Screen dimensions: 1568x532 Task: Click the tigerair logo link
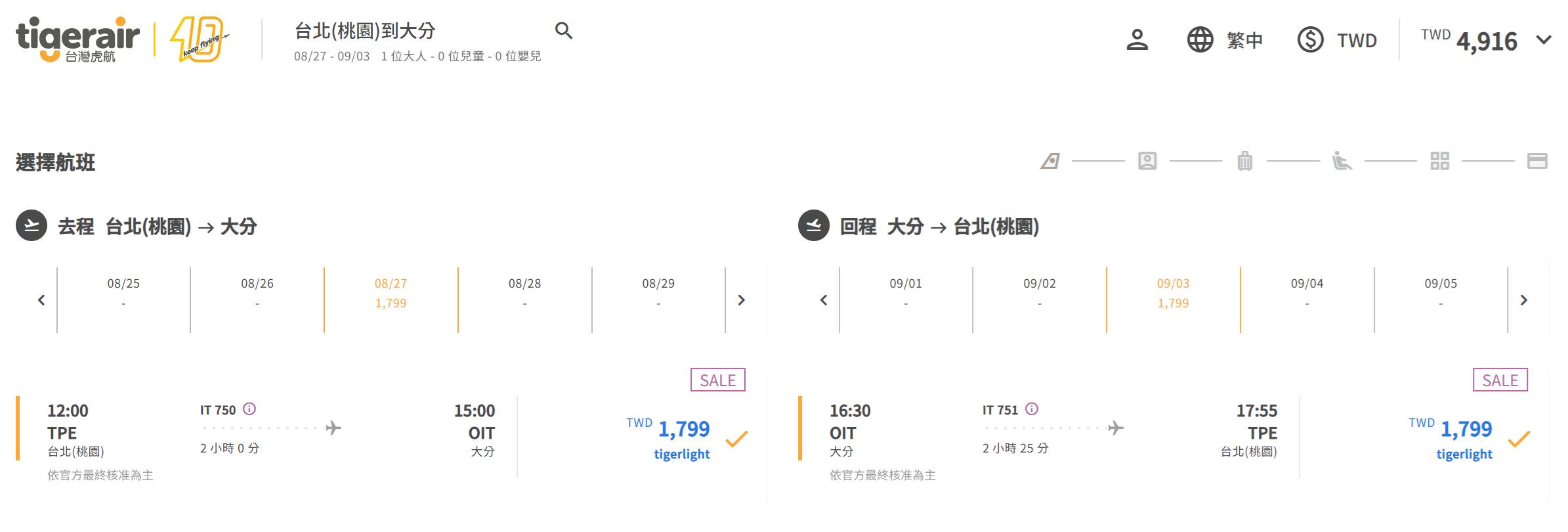point(77,39)
